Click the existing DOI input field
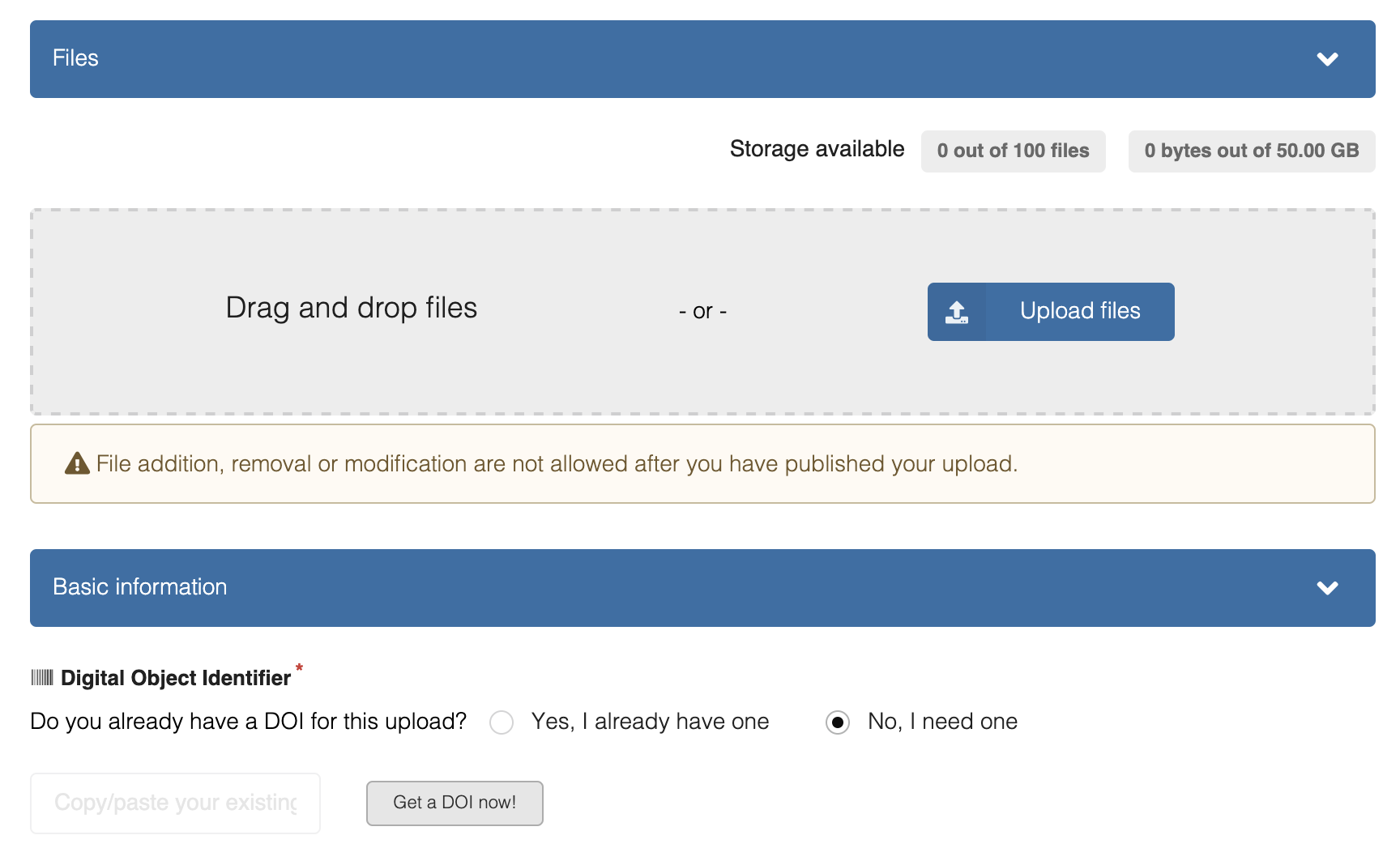 (175, 803)
